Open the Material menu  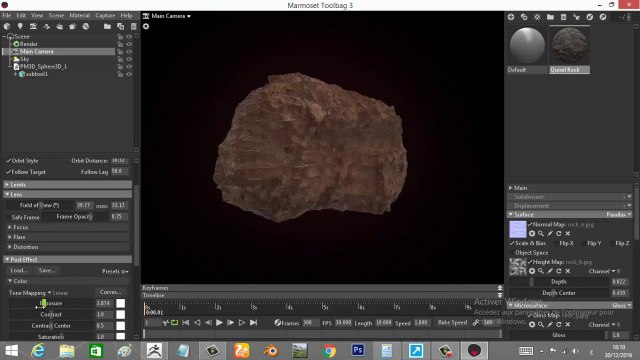(80, 16)
